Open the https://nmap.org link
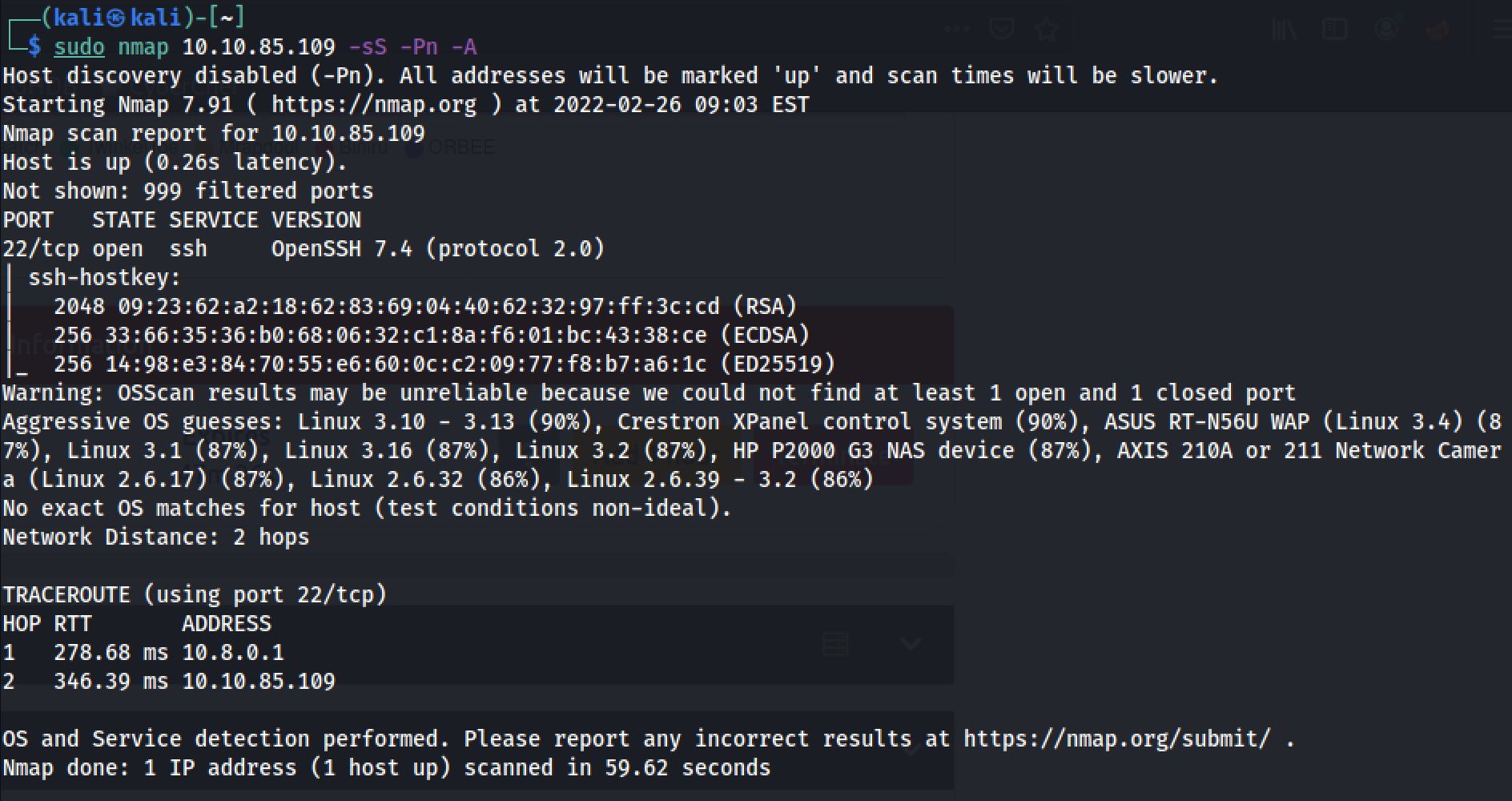 point(374,105)
